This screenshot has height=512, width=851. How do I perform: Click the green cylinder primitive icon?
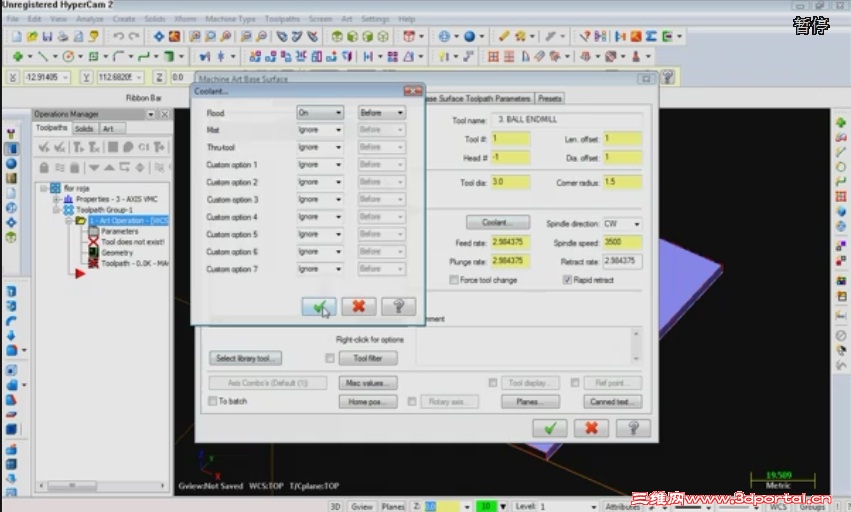click(x=169, y=56)
